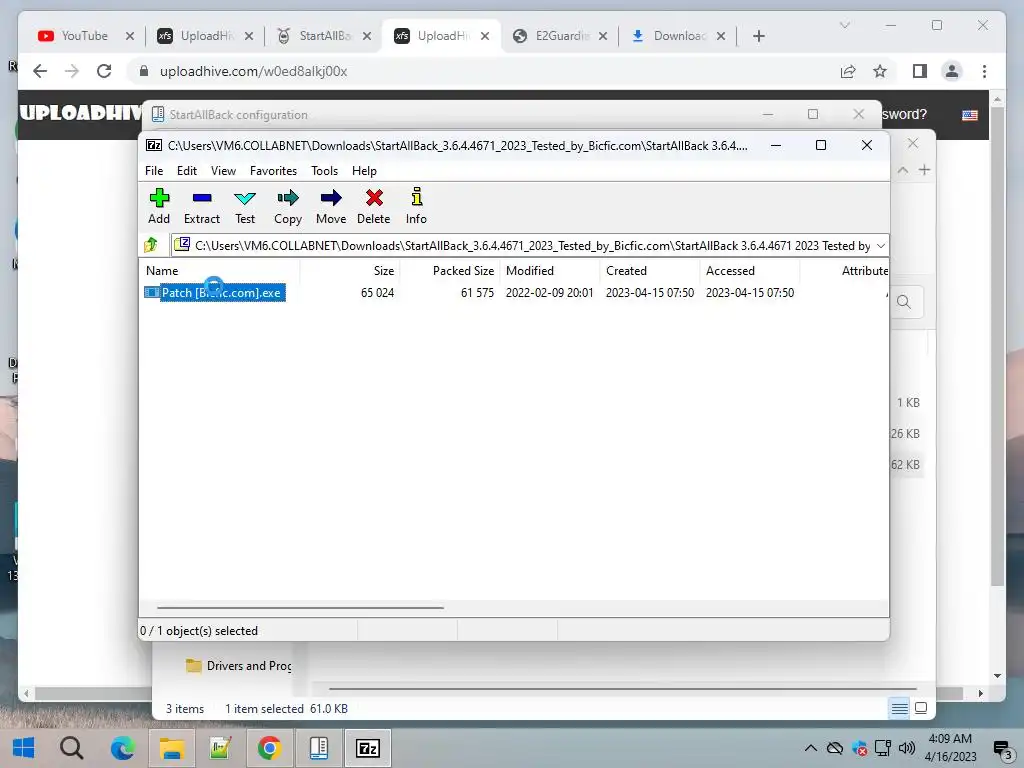The height and width of the screenshot is (768, 1024).
Task: Open Chrome three-dot menu
Action: pyautogui.click(x=984, y=71)
